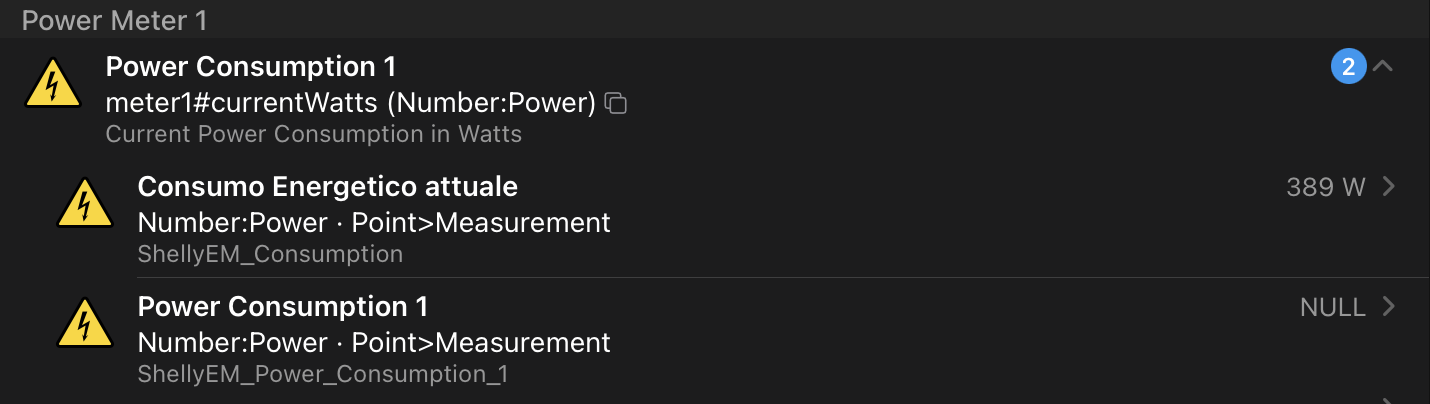Select the Power Consumption 1 channel title
1430x404 pixels.
[x=251, y=67]
